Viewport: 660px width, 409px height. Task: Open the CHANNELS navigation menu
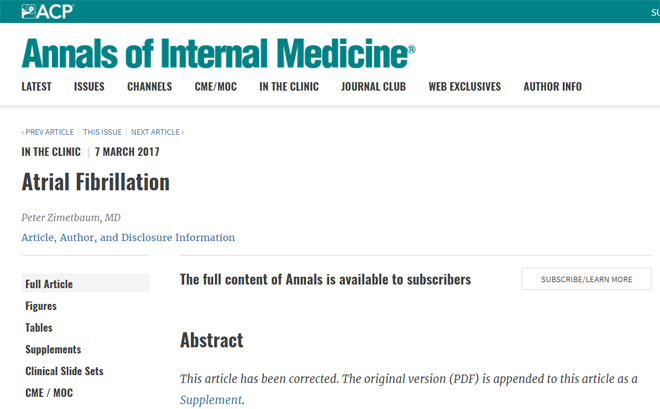[x=149, y=87]
